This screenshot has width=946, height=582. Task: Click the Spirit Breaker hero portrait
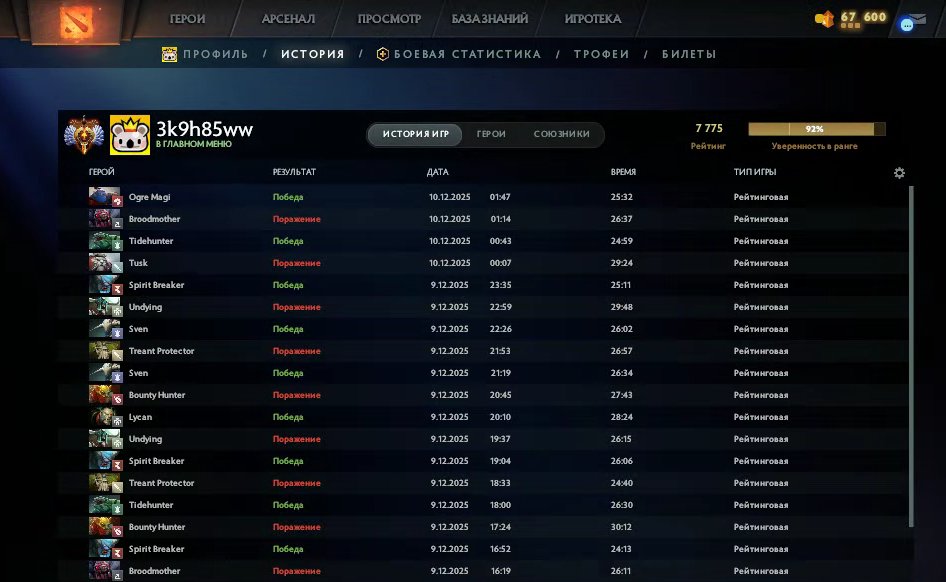pos(105,284)
